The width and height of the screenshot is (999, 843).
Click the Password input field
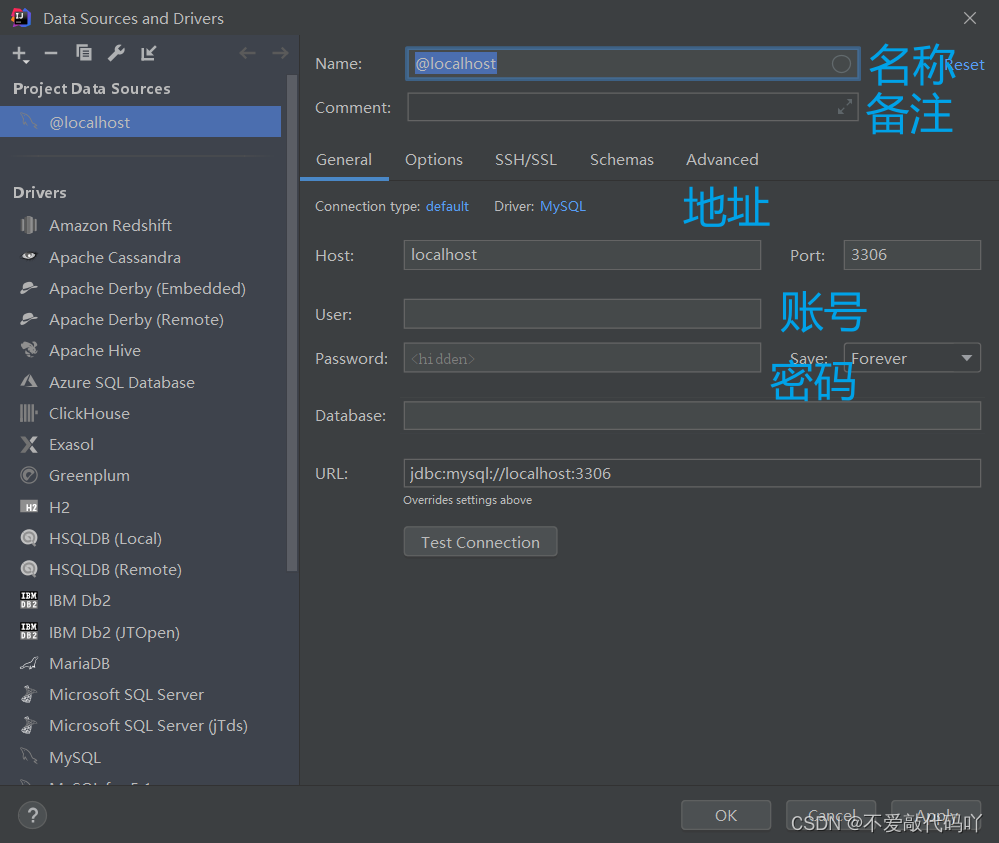(582, 358)
